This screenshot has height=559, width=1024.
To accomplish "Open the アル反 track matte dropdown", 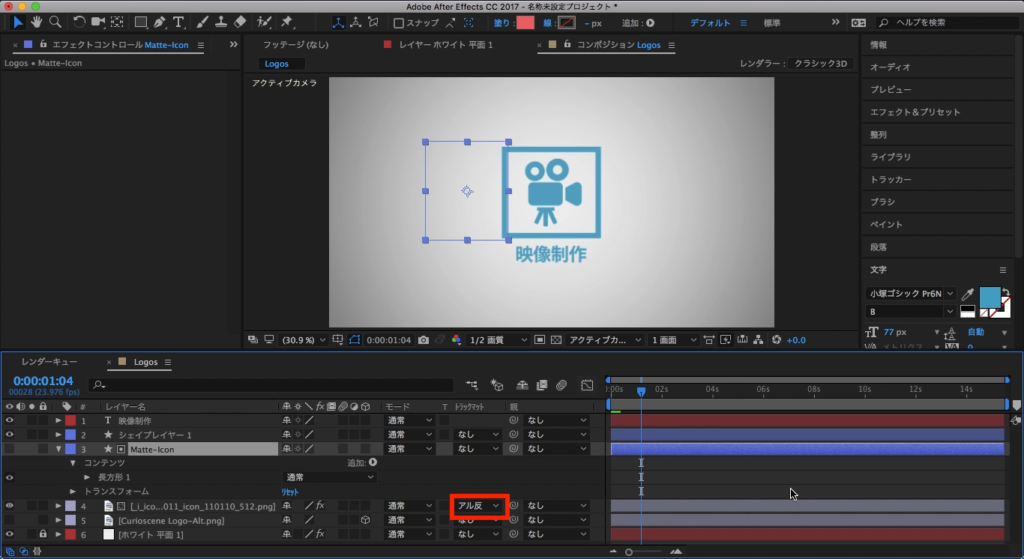I will coord(479,506).
